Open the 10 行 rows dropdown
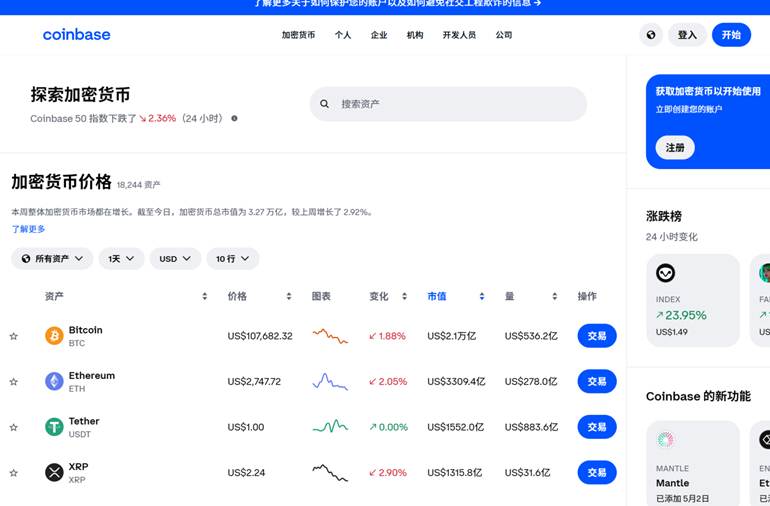 (233, 258)
